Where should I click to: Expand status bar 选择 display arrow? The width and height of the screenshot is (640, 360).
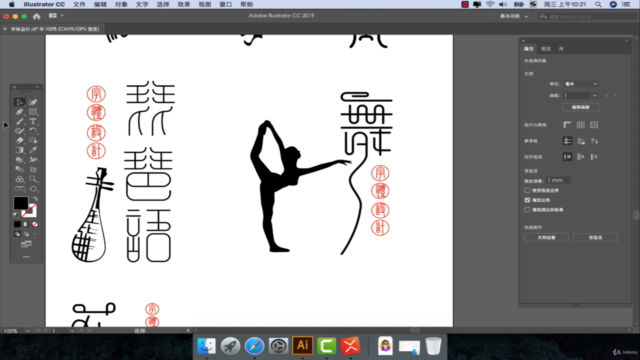tap(188, 331)
